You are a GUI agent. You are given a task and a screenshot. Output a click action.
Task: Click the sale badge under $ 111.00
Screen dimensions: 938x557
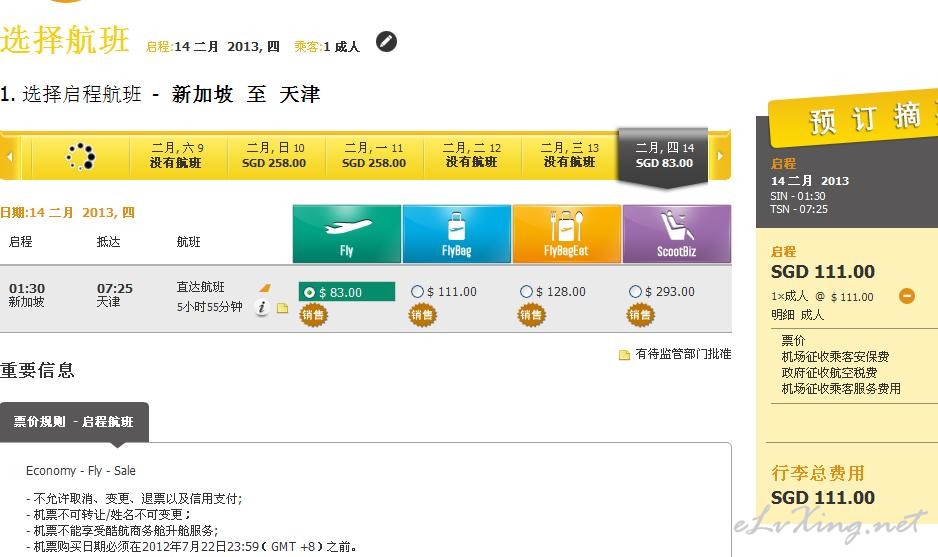pos(422,315)
